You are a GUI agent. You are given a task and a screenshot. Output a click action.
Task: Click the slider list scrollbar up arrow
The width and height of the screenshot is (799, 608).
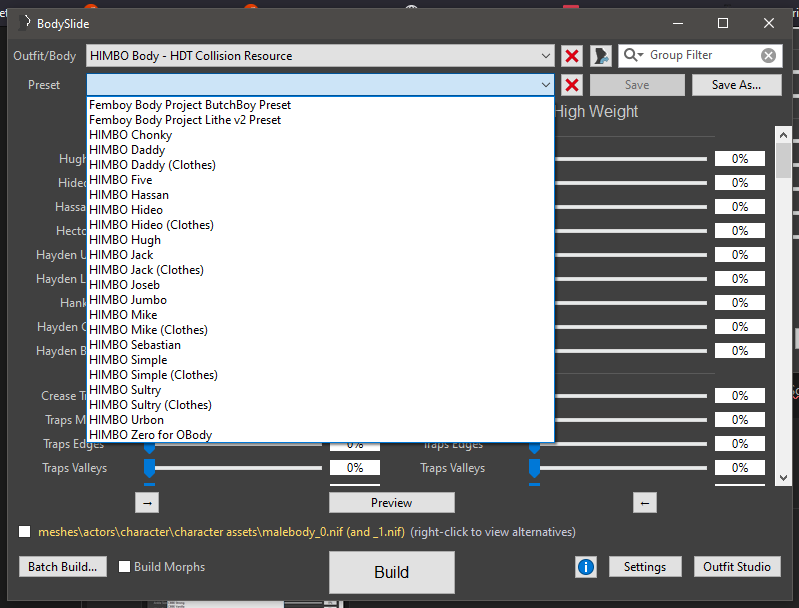point(784,135)
